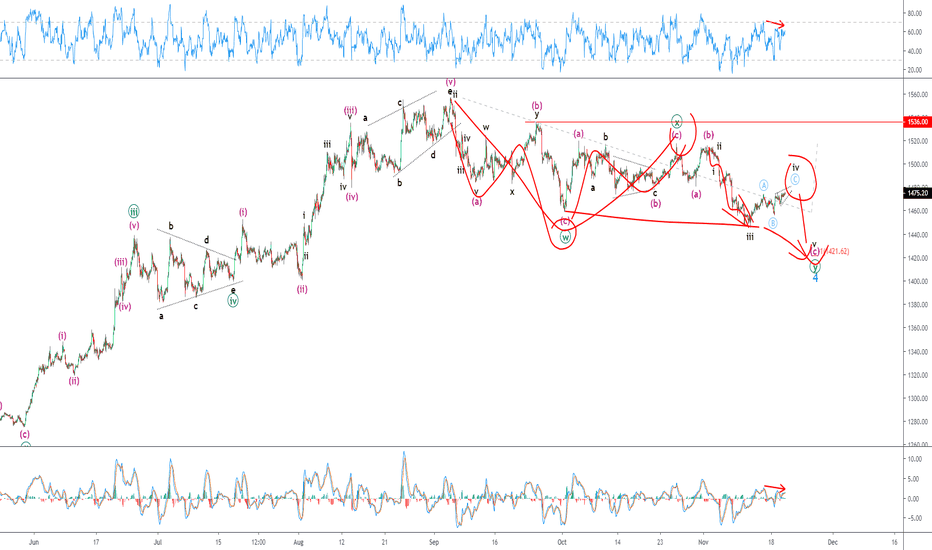Click the Aug label on the time axis
The image size is (932, 550).
pos(298,542)
